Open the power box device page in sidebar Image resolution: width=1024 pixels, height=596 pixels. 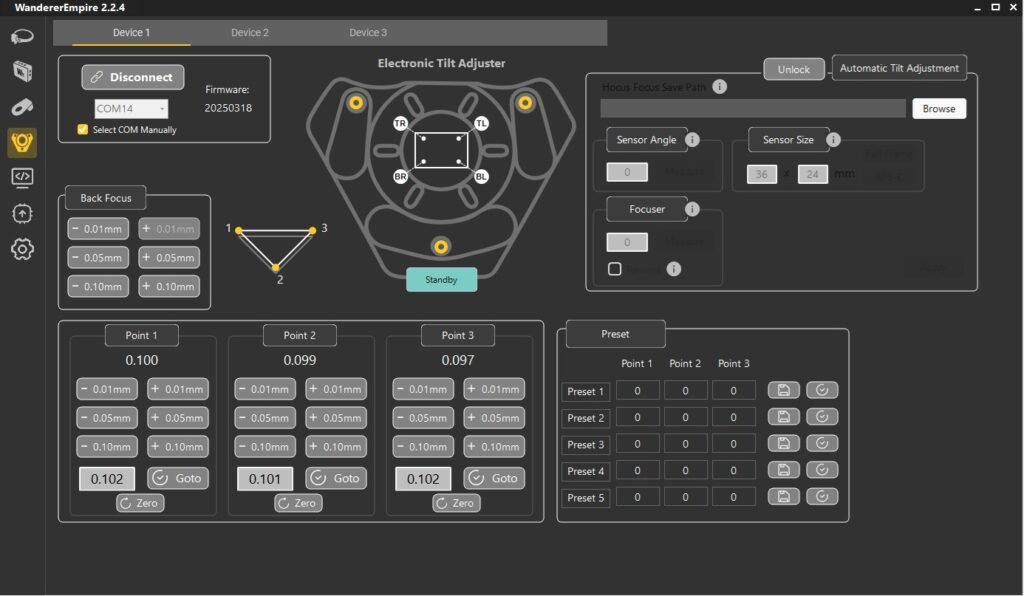coord(22,71)
